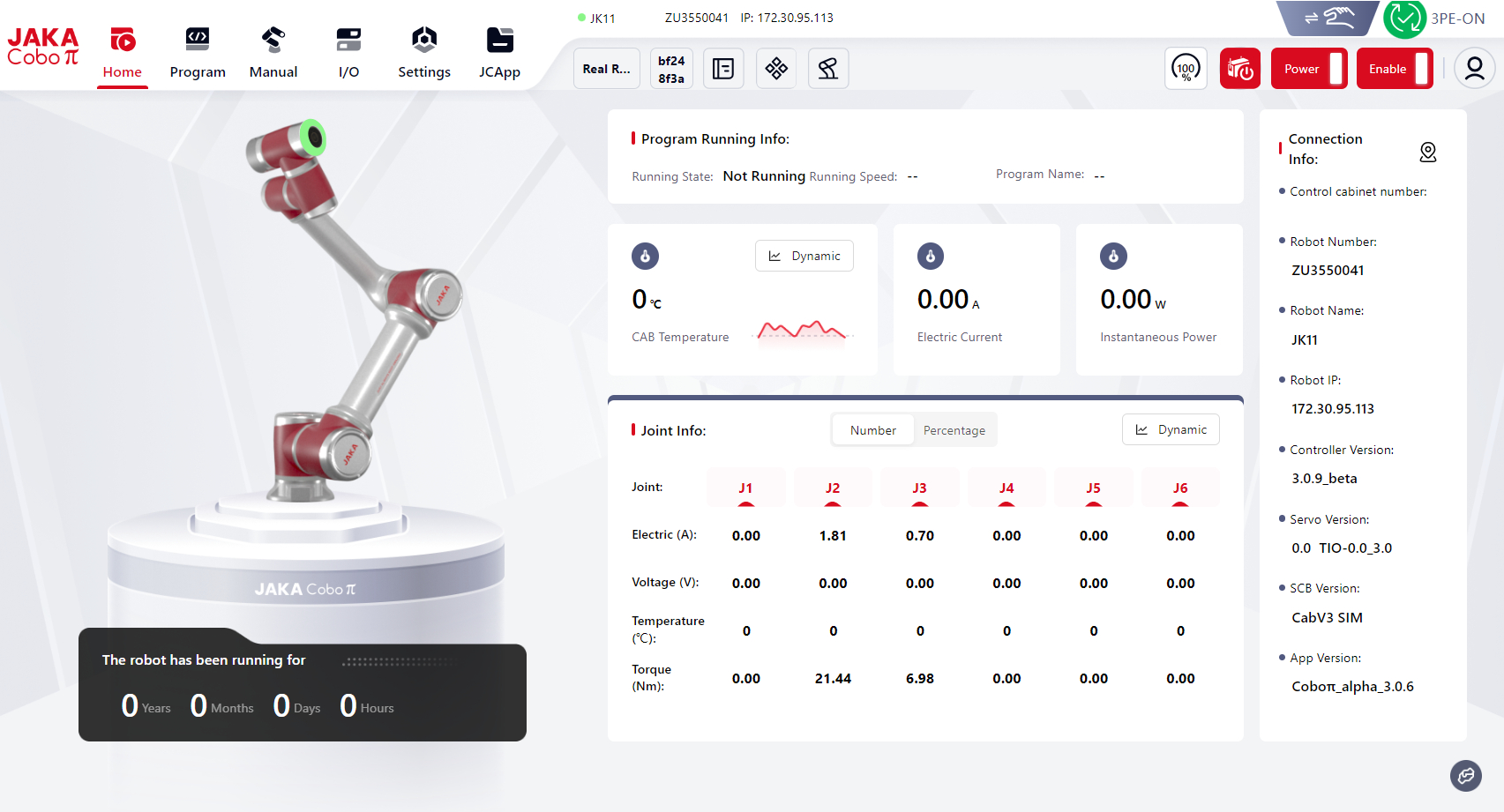Switch joint info to Percentage view
The image size is (1504, 812).
click(x=954, y=430)
